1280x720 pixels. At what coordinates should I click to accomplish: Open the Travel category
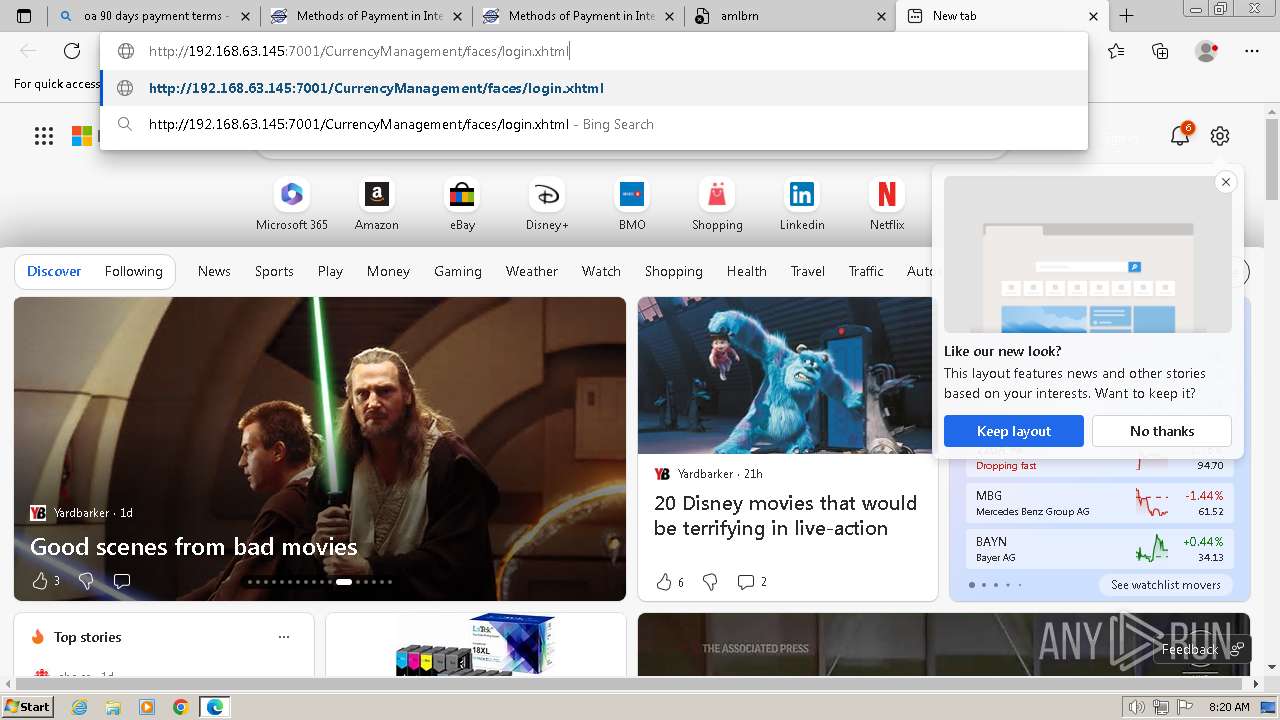pos(808,271)
